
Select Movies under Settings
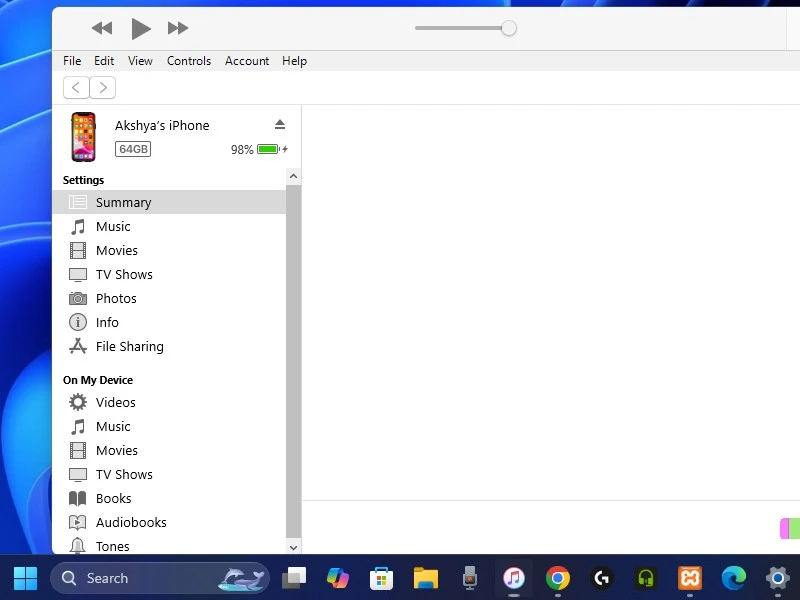(x=169, y=250)
